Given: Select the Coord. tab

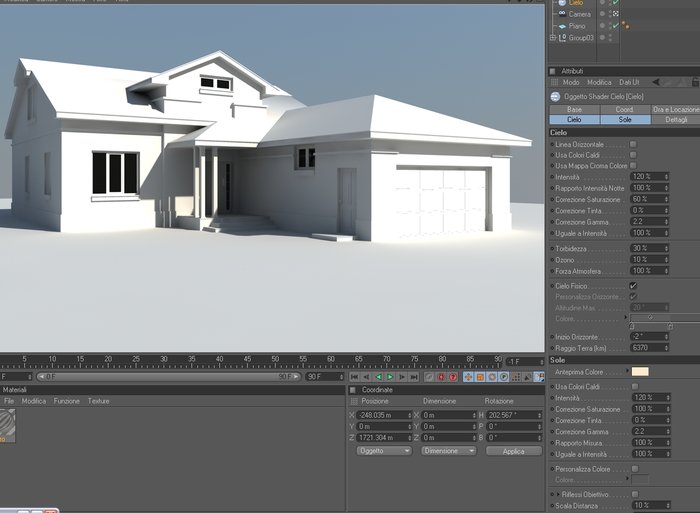Looking at the screenshot, I should click(x=625, y=109).
